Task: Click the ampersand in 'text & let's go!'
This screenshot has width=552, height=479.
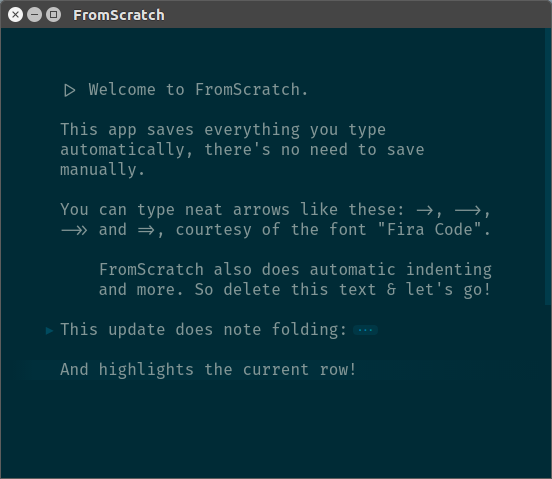Action: coord(391,290)
